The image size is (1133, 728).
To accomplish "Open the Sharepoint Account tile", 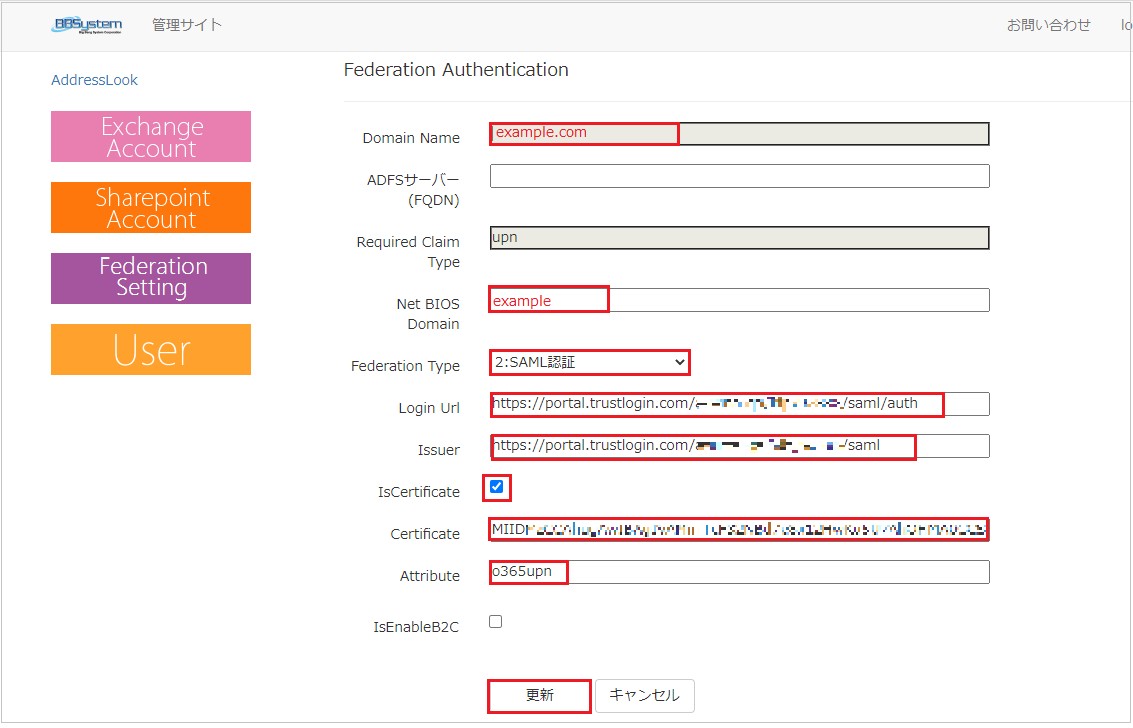I will (x=151, y=207).
